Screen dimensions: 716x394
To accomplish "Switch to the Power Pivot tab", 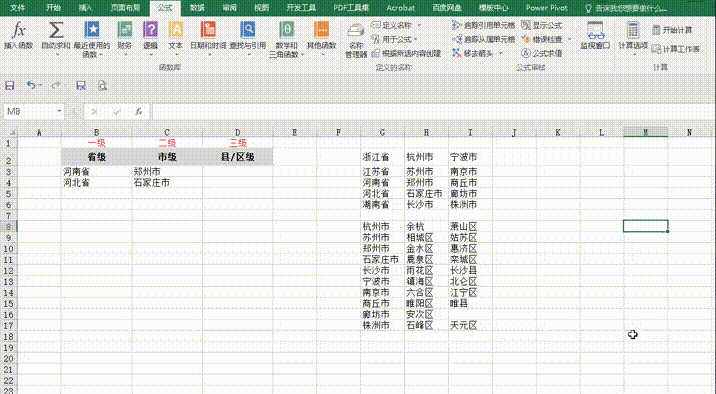I will pyautogui.click(x=546, y=8).
